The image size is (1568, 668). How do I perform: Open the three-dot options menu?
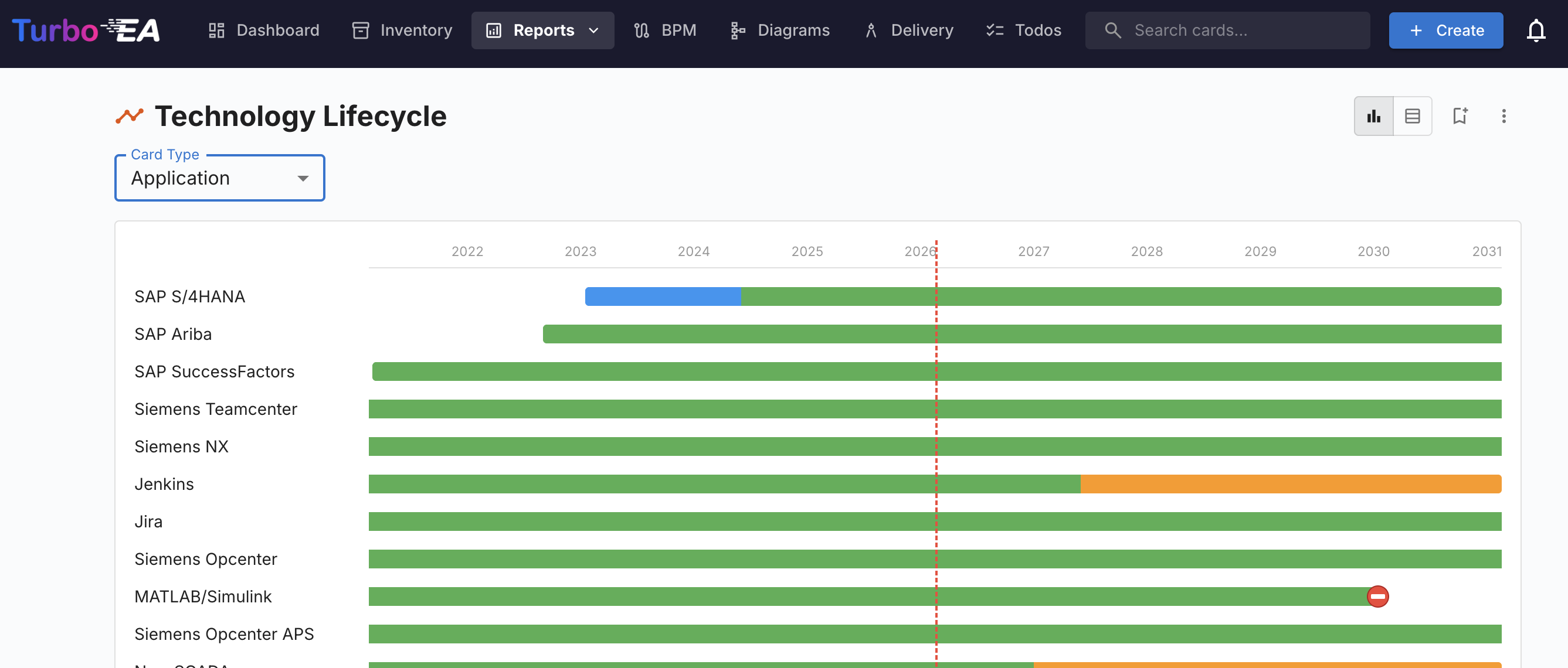coord(1504,115)
